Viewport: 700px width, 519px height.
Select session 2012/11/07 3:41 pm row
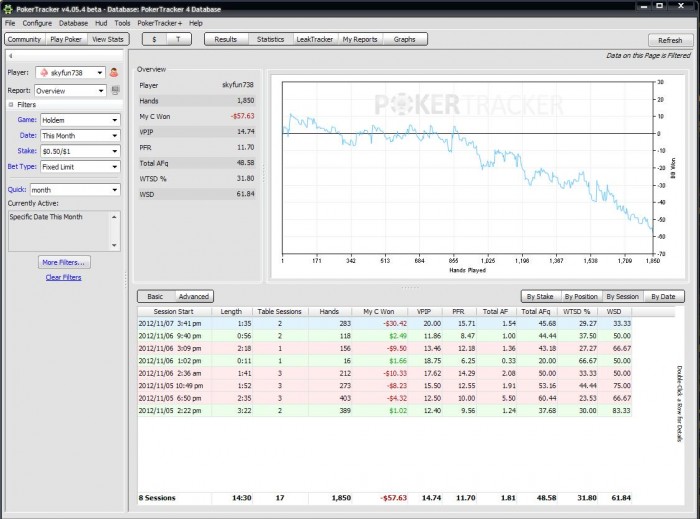pyautogui.click(x=384, y=324)
